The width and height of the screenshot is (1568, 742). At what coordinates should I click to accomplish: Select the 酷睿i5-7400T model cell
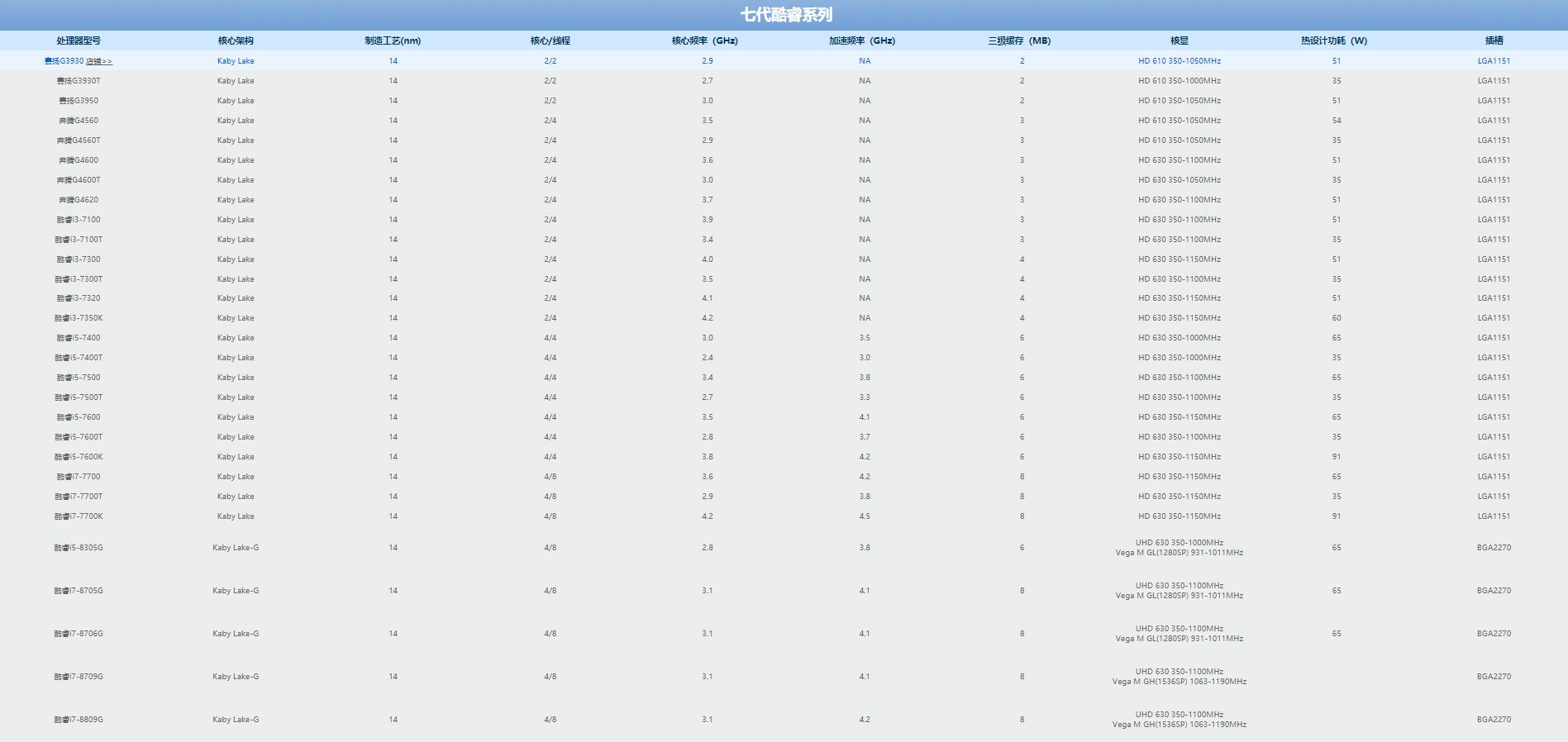[79, 358]
